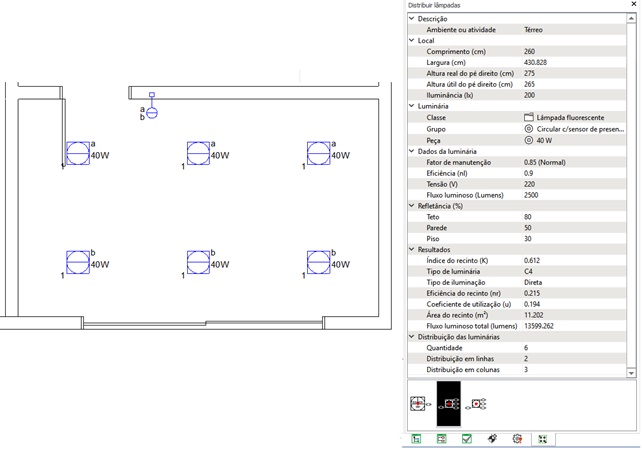
Task: Click the Classe value Lâmpada fluorescente
Action: coord(571,117)
